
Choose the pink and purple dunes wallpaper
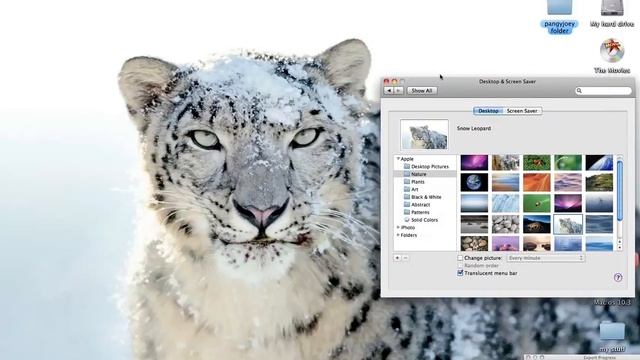568,183
